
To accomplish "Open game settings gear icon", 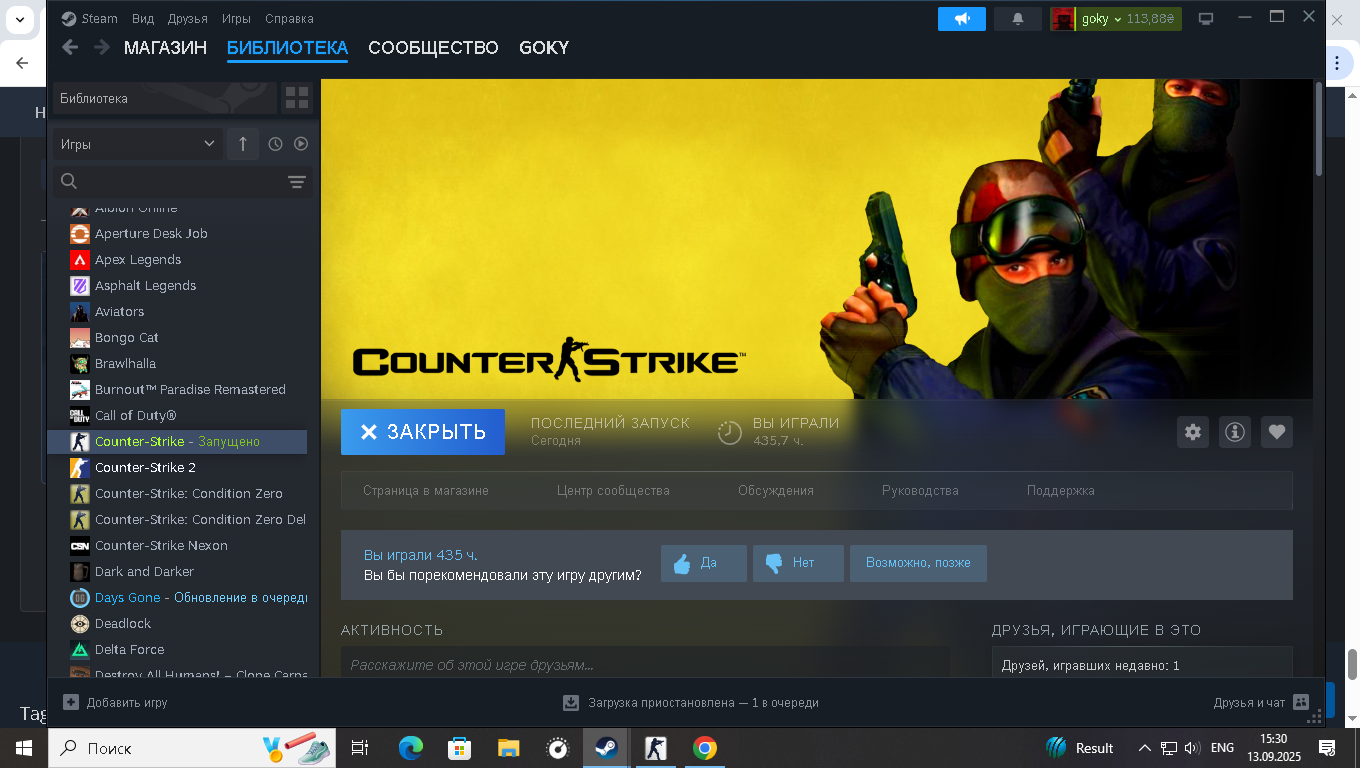I will pyautogui.click(x=1192, y=432).
